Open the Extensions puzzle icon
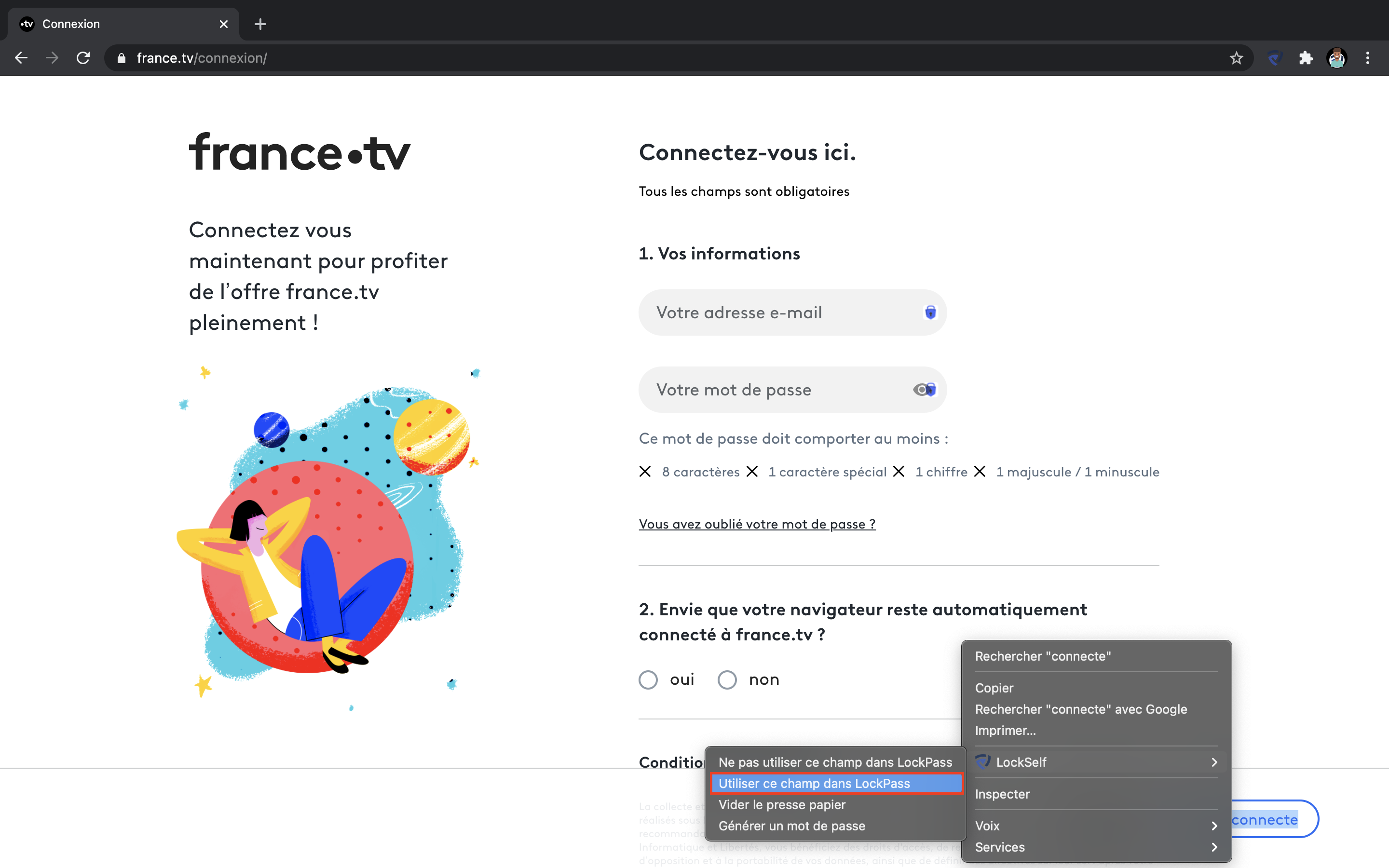The width and height of the screenshot is (1389, 868). pyautogui.click(x=1306, y=58)
